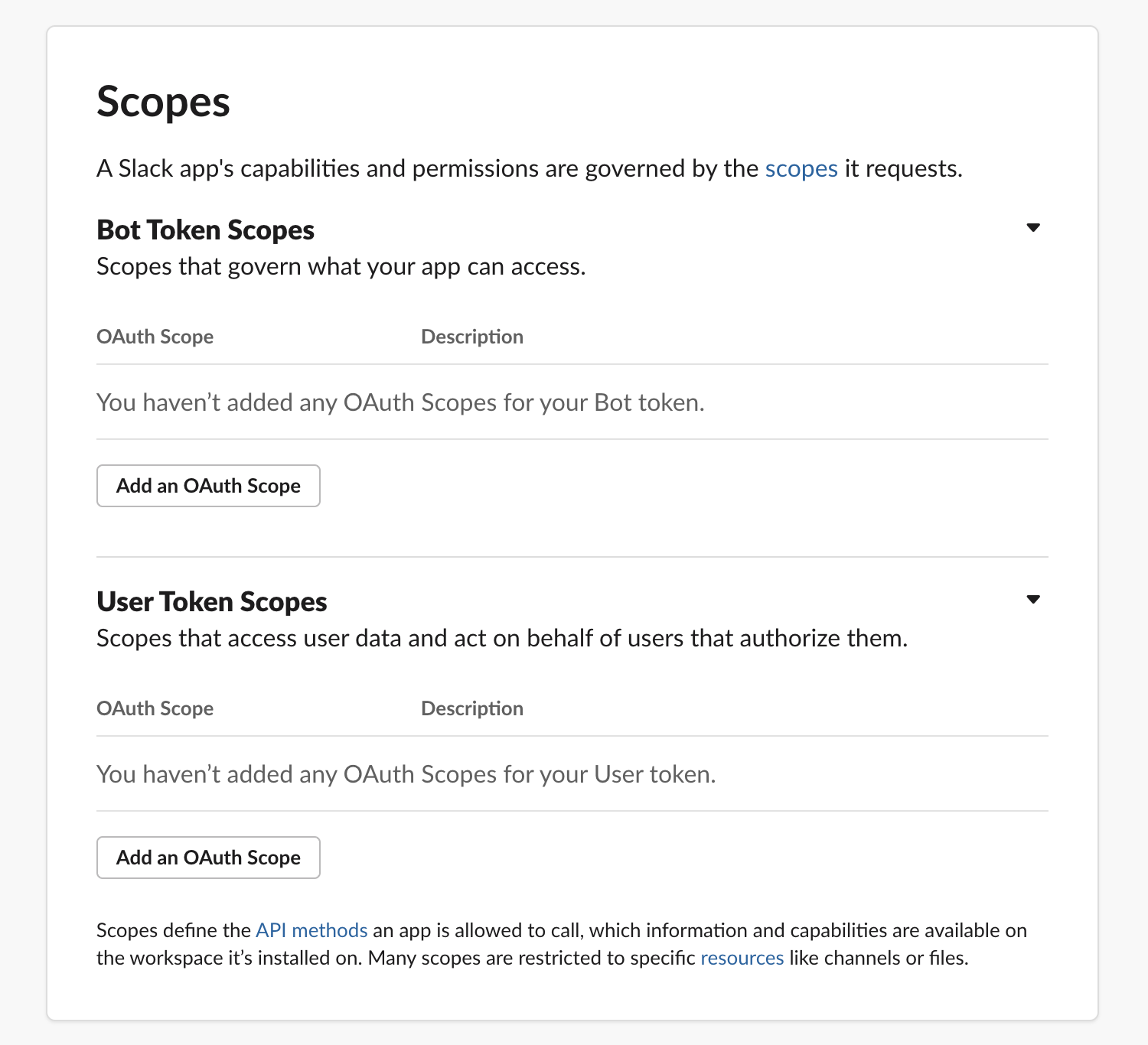Click subtitle about acting on behalf of users
Image resolution: width=1148 pixels, height=1045 pixels.
[502, 639]
